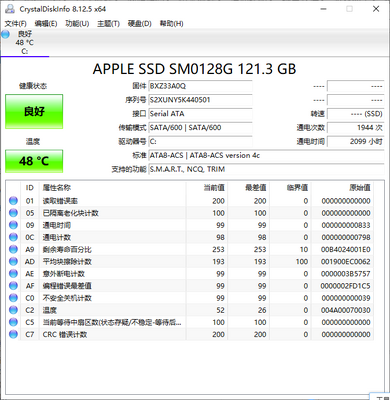
Task: Click status orb for ID 01 读取错误率
Action: pos(13,201)
